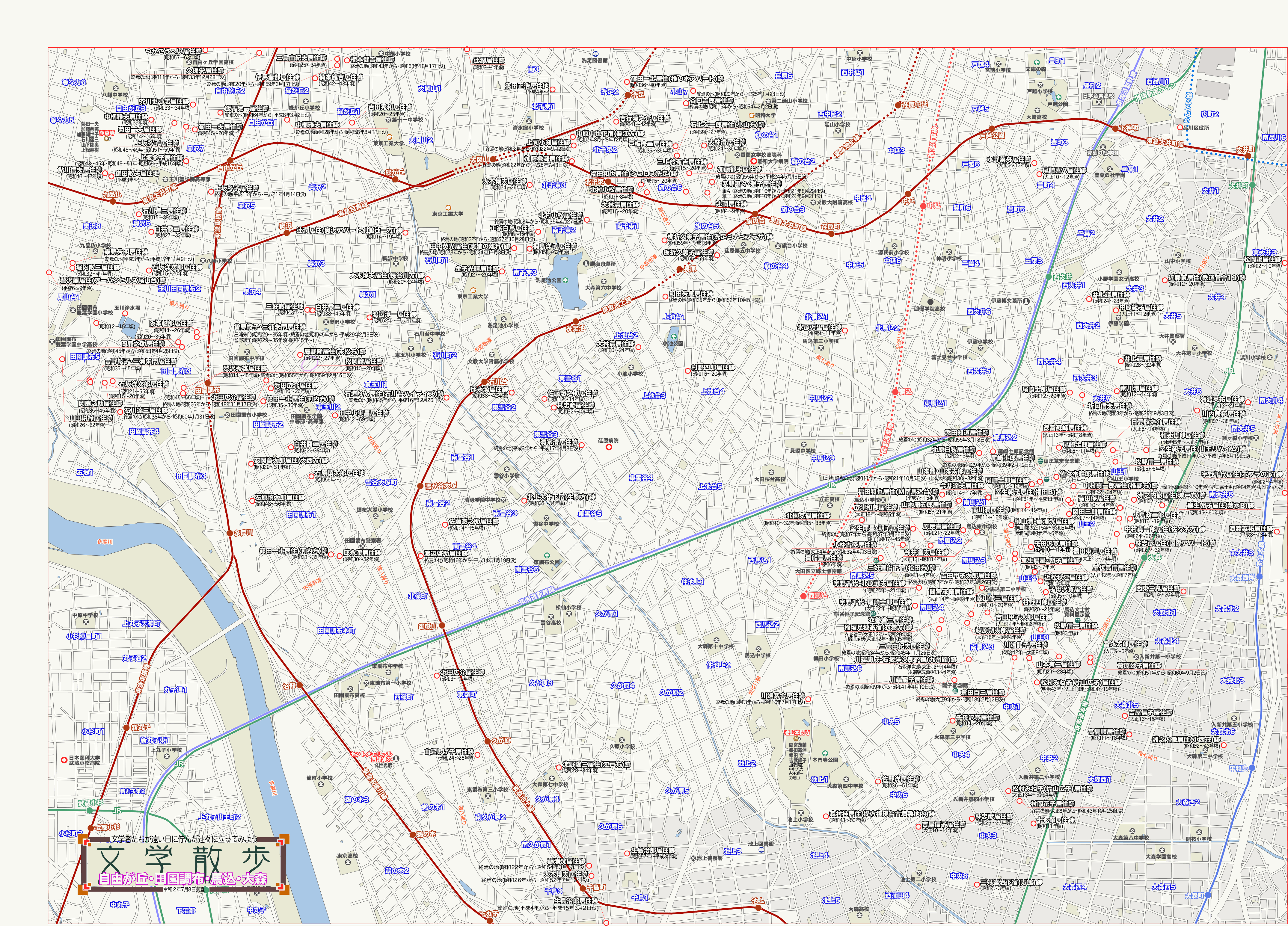Click the 御嶽山 station marker
This screenshot has height=926, width=1288.
coord(442,626)
